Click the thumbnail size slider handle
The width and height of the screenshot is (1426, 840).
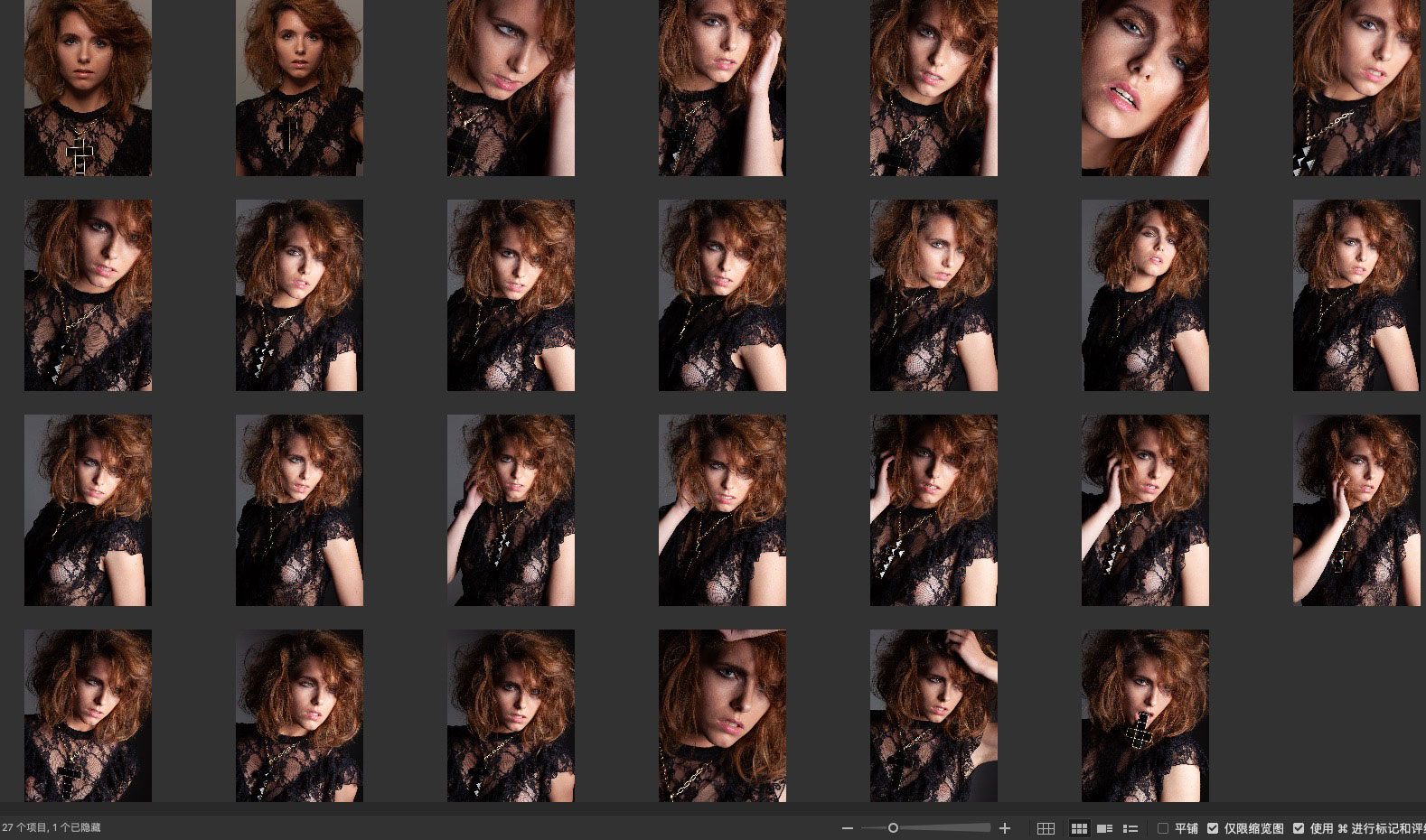point(893,828)
